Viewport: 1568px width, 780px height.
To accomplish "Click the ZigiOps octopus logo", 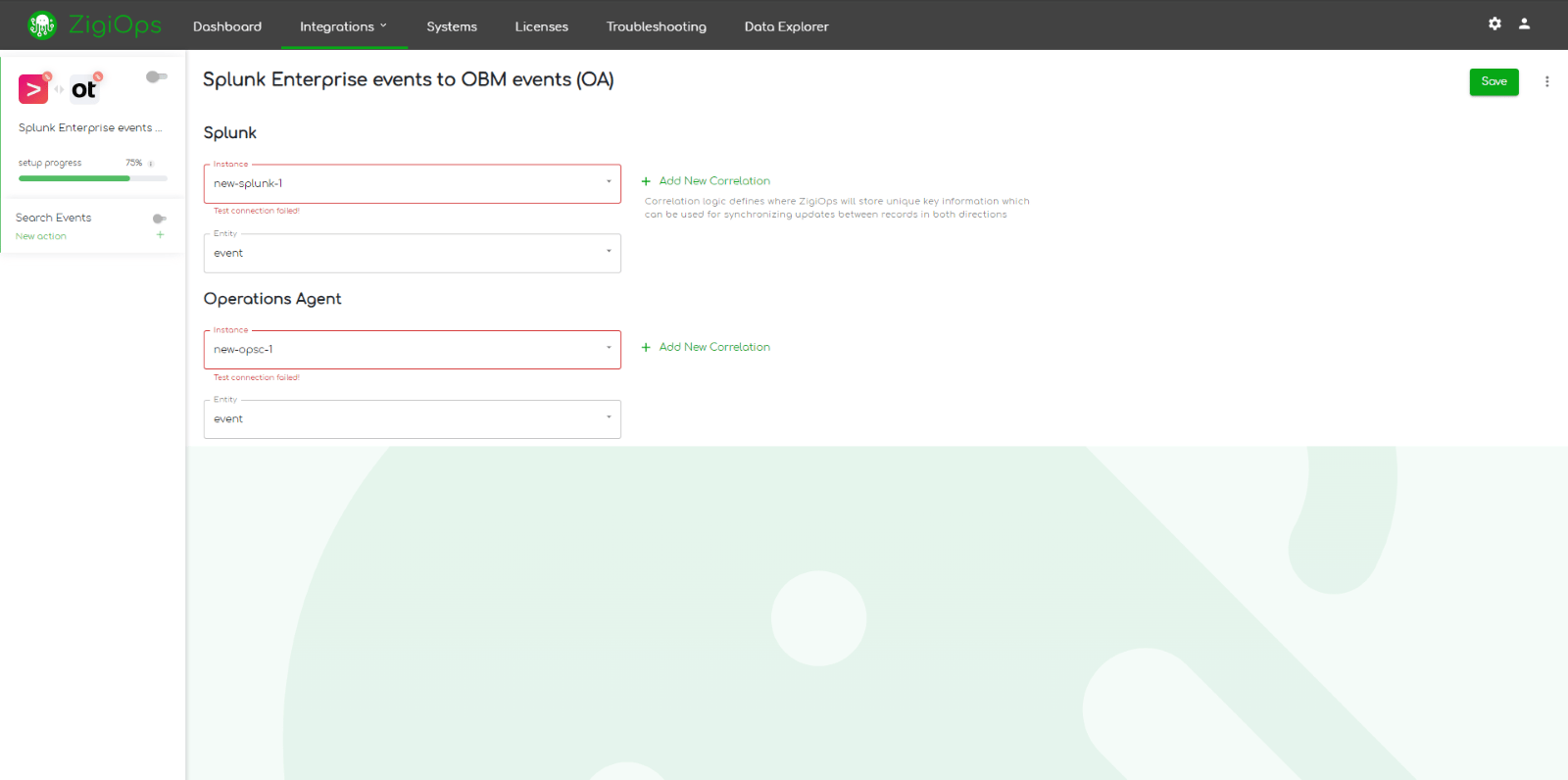I will (42, 25).
